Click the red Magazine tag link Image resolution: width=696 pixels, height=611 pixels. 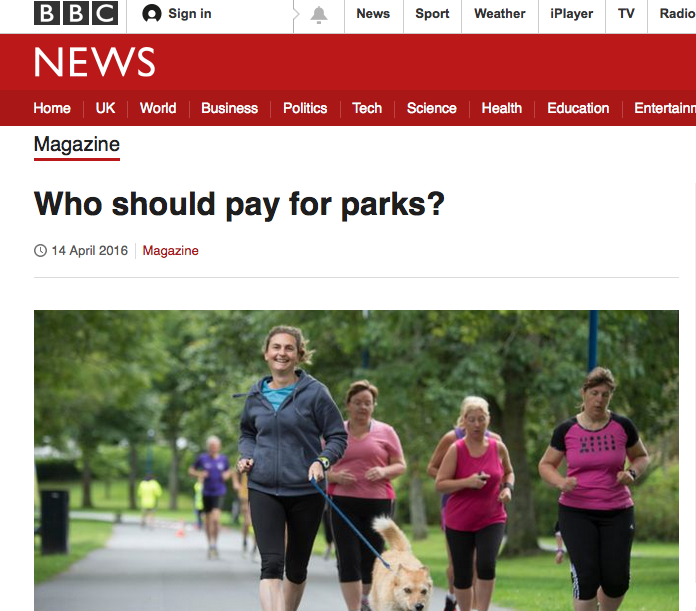[170, 251]
